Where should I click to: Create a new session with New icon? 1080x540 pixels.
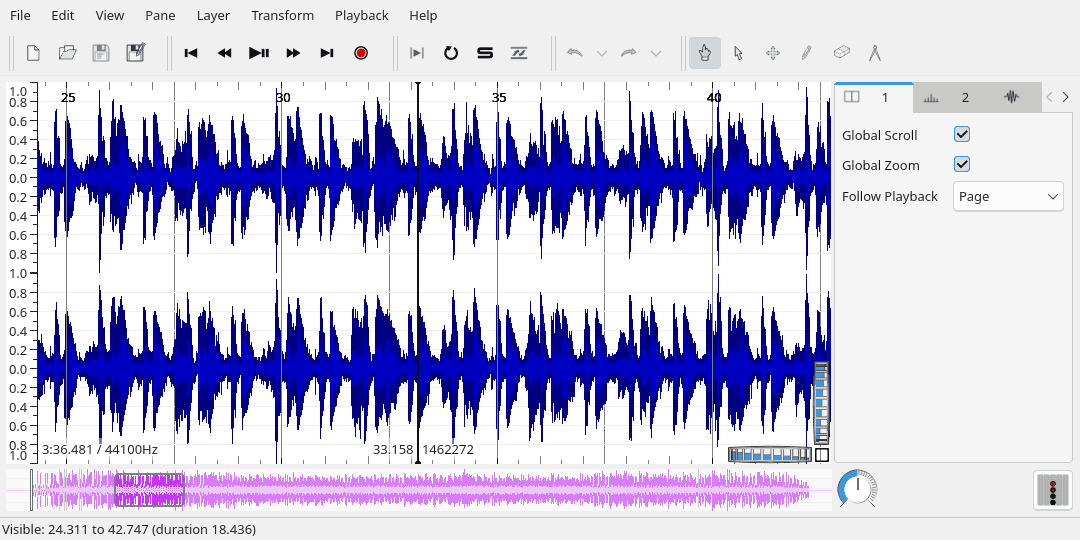33,53
